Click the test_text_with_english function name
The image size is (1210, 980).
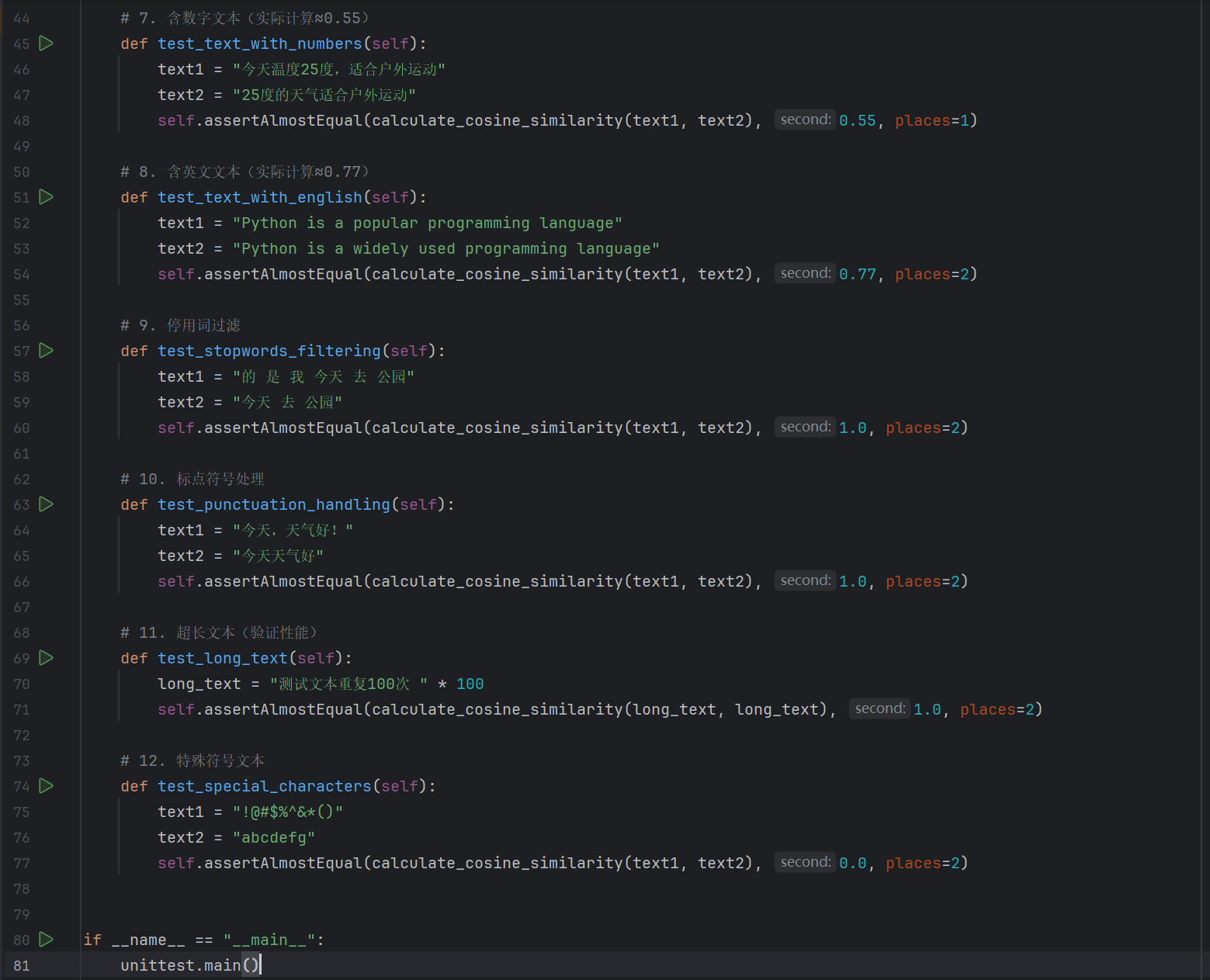[260, 198]
